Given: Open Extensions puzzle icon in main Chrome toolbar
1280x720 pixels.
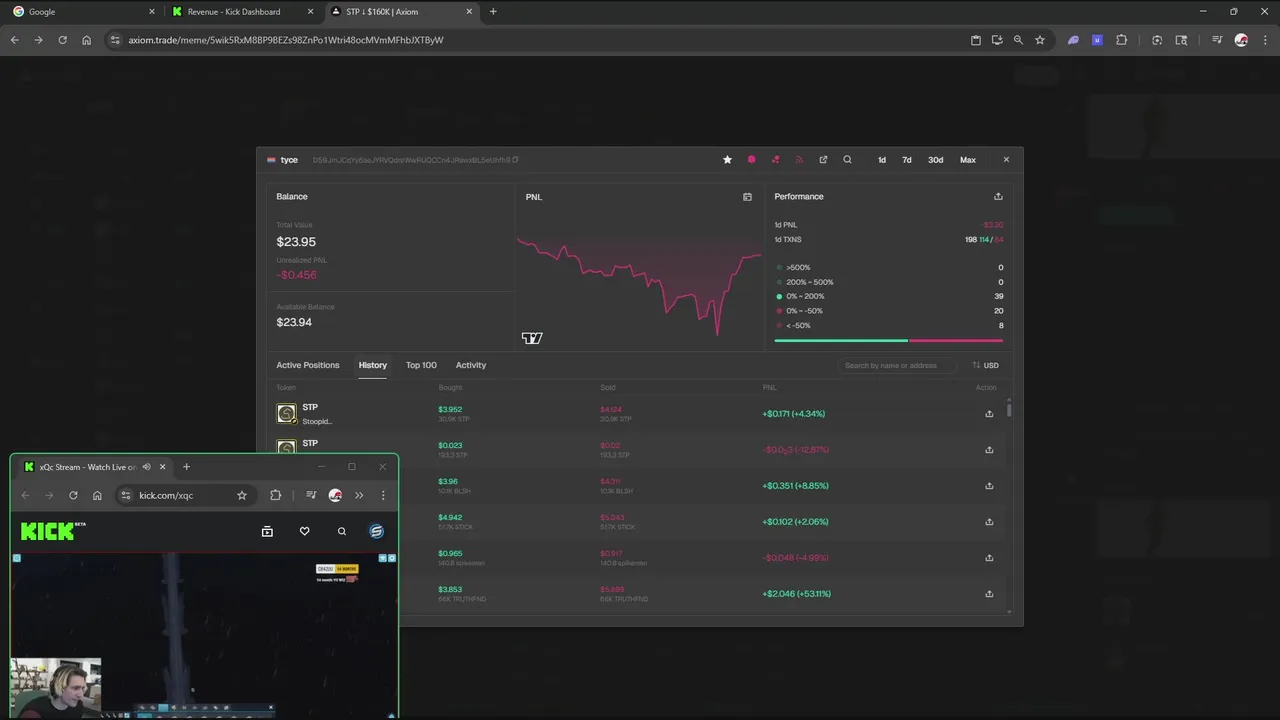Looking at the screenshot, I should tap(1121, 40).
